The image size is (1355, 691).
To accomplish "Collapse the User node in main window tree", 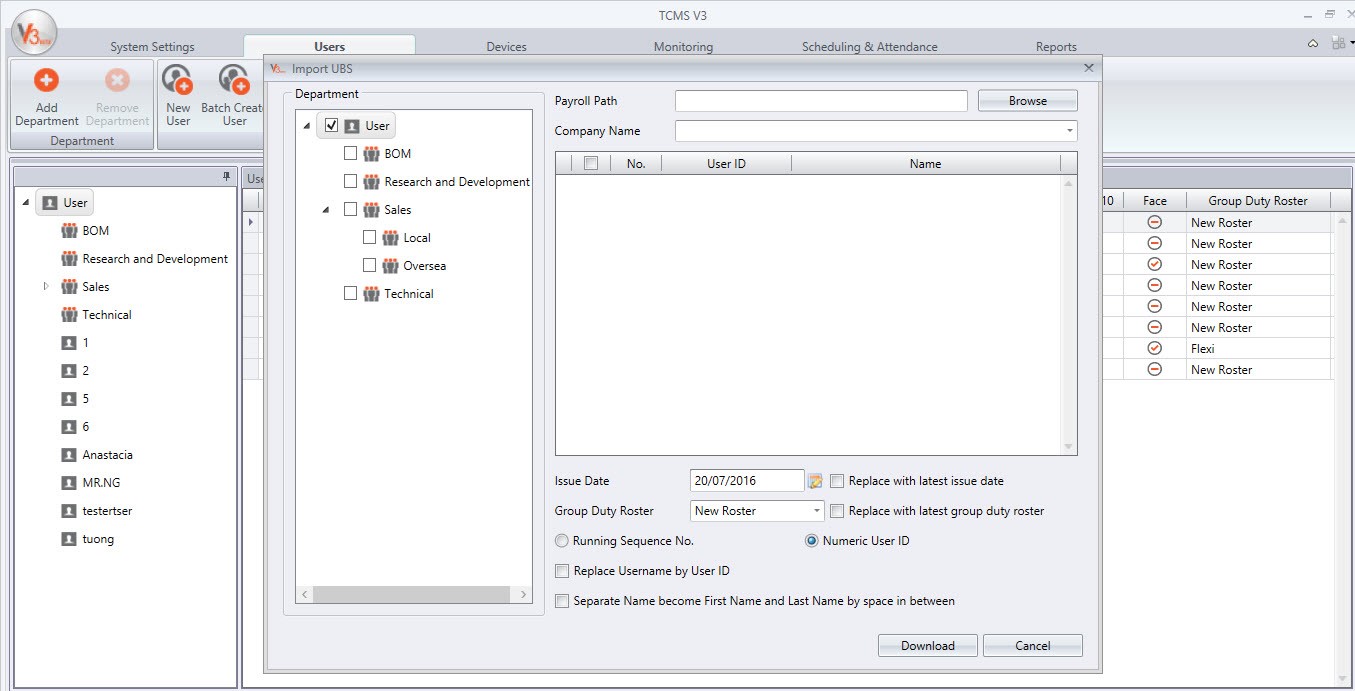I will pos(25,203).
